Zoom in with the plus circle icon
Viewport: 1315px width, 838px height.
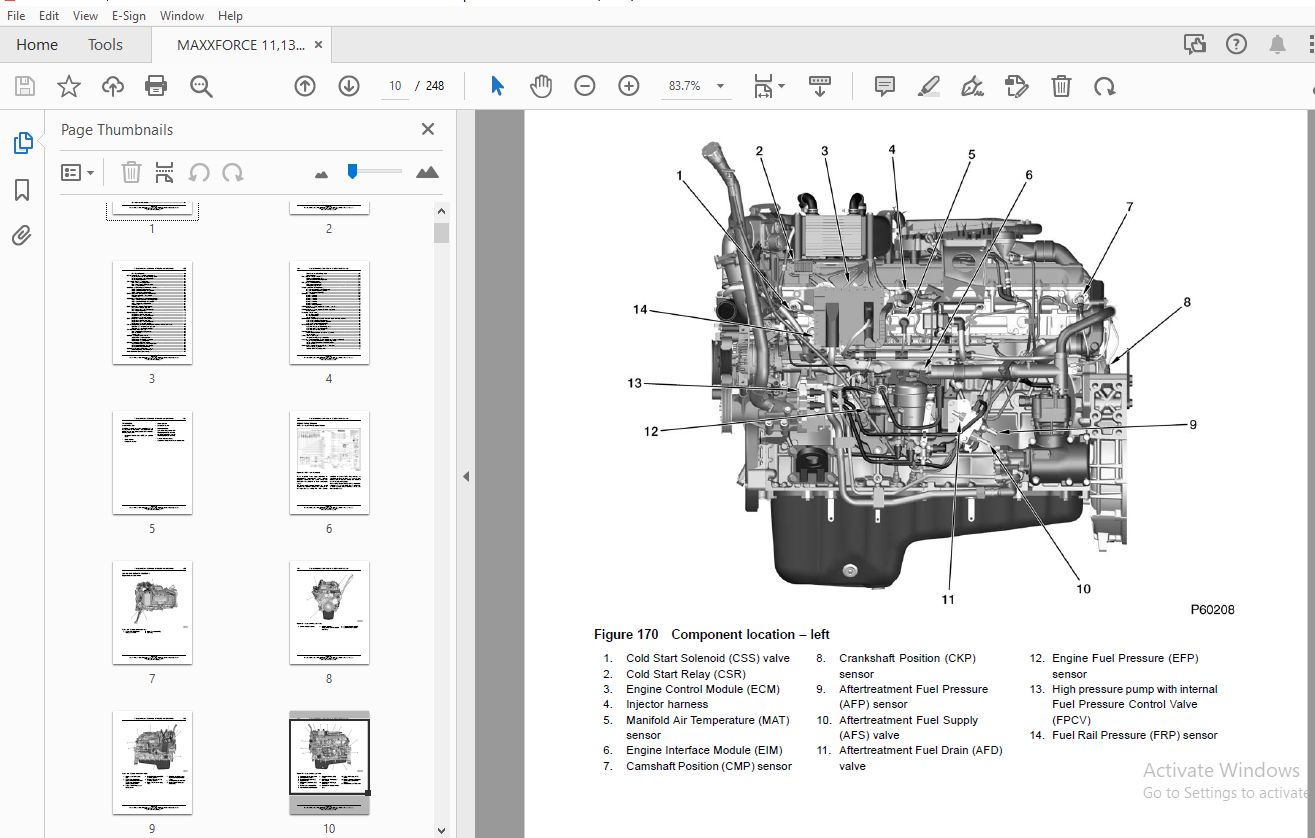(629, 86)
